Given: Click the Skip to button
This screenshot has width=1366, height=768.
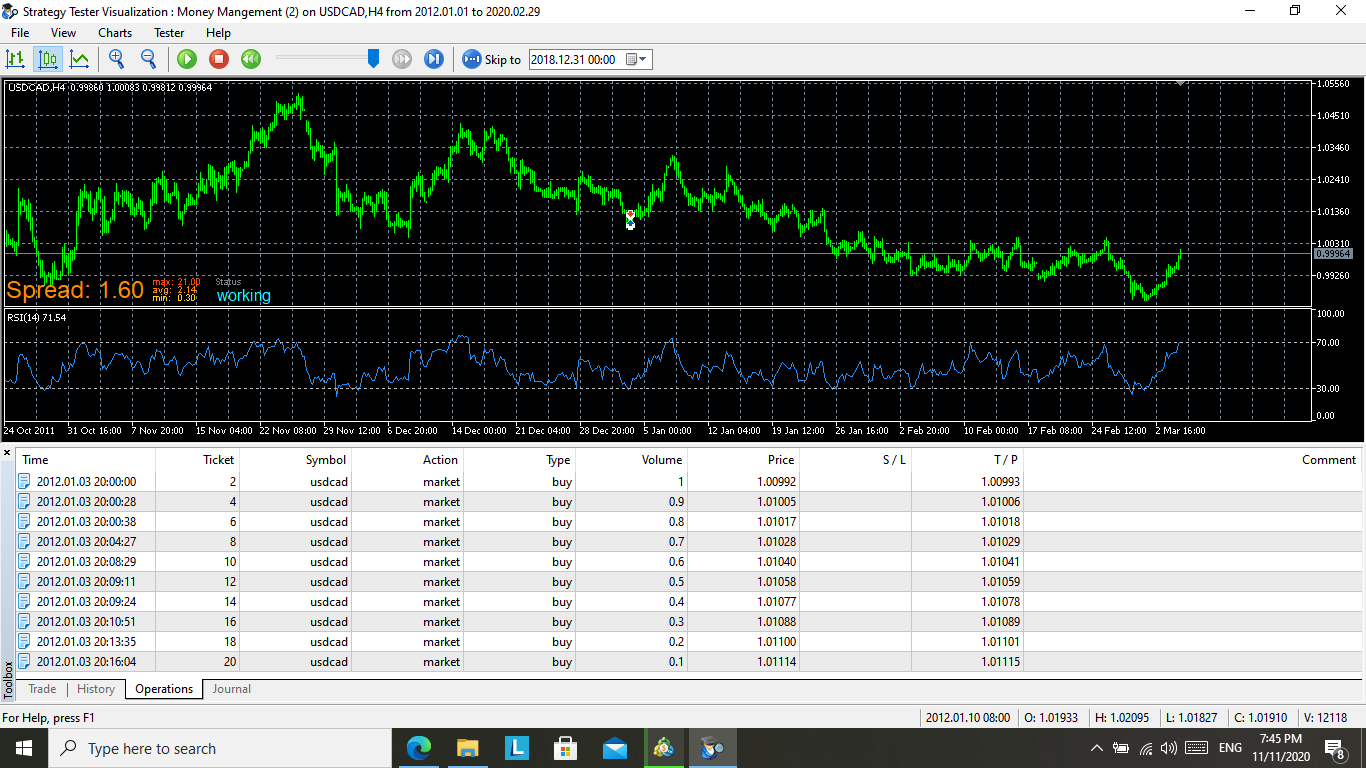Looking at the screenshot, I should coord(491,59).
